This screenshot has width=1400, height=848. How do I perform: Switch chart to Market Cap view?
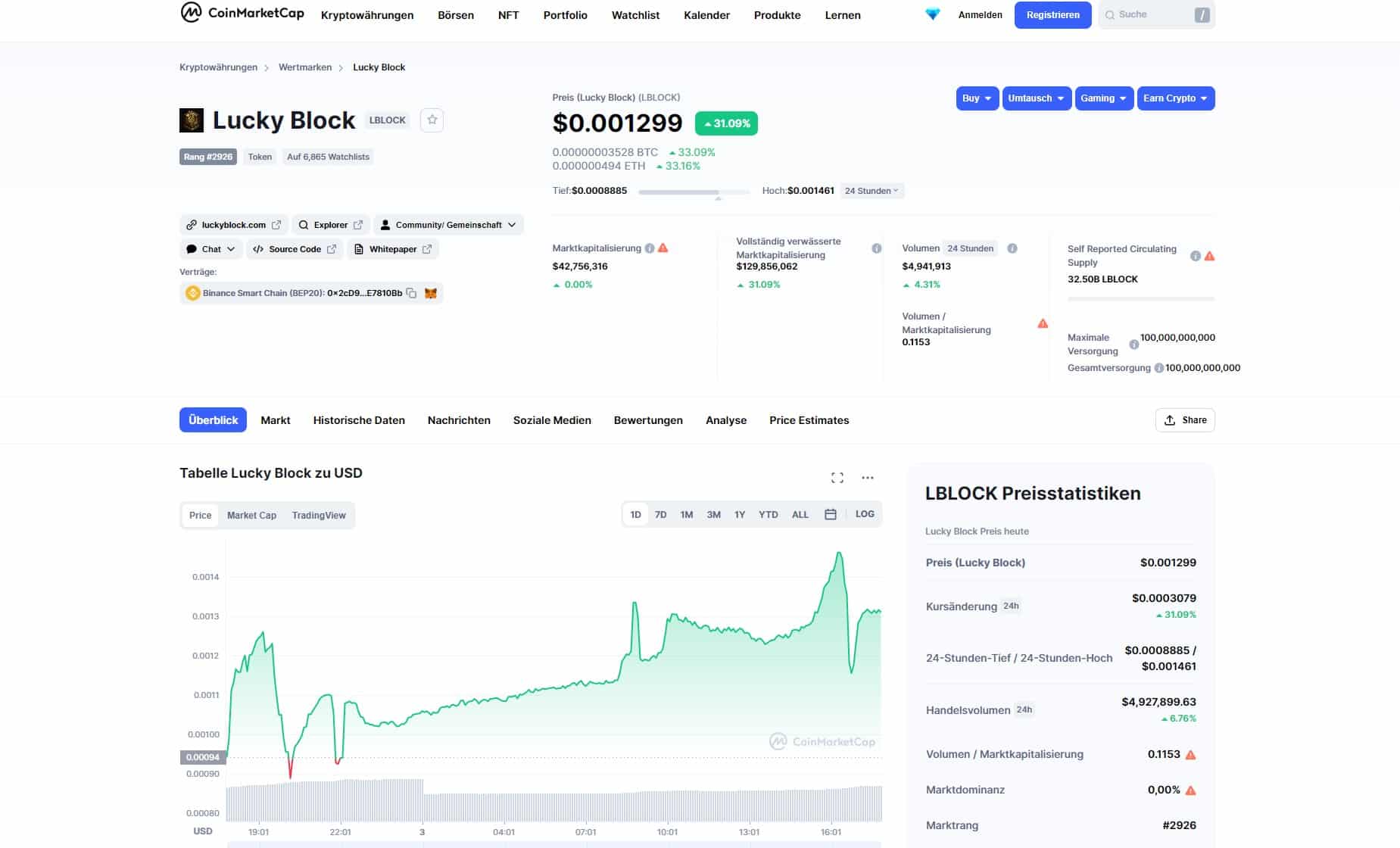point(251,516)
